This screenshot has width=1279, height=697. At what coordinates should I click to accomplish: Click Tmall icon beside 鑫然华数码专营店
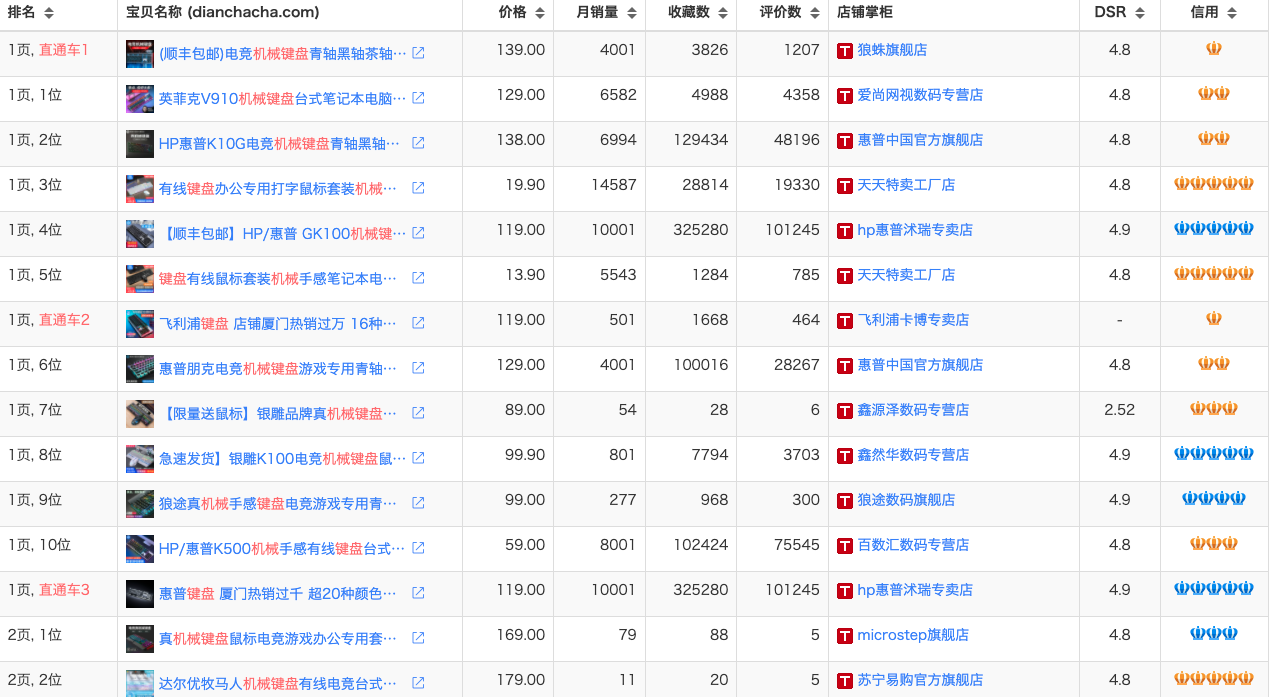[x=845, y=456]
